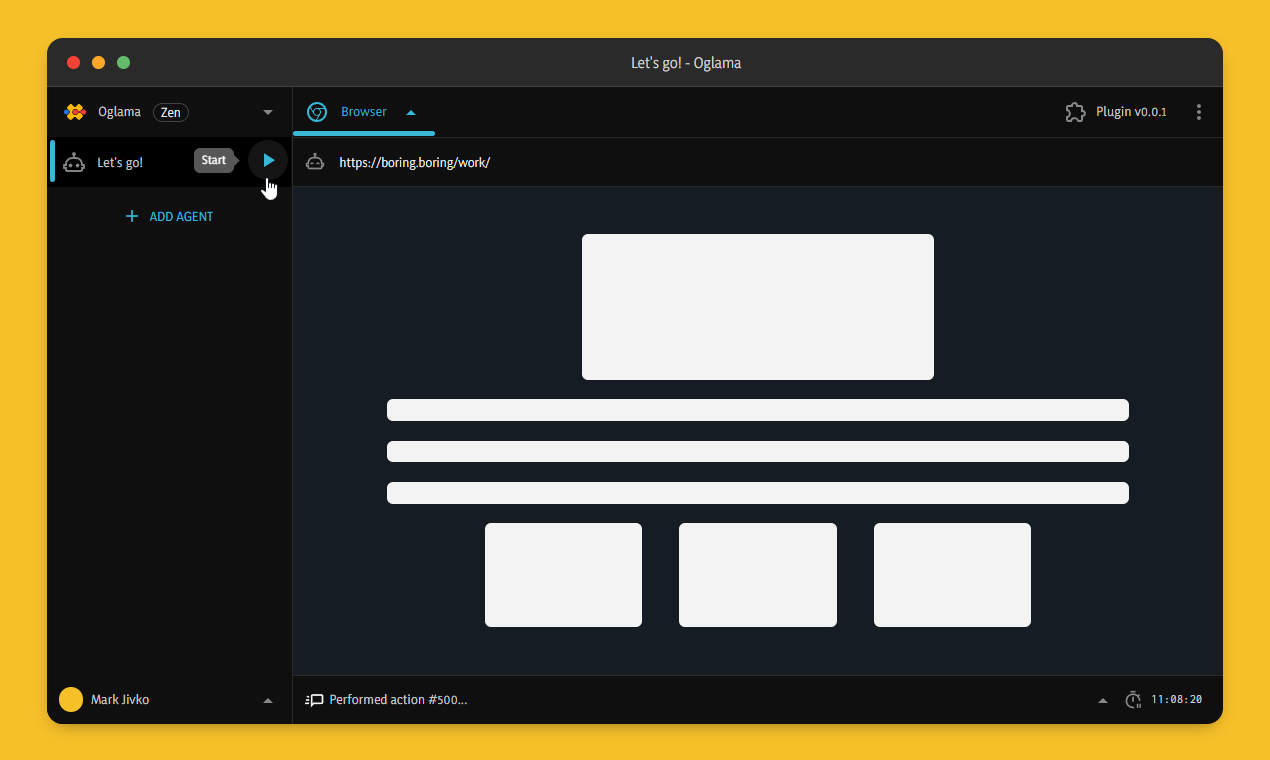Click the plus icon next to ADD AGENT
This screenshot has width=1270, height=760.
pos(132,216)
